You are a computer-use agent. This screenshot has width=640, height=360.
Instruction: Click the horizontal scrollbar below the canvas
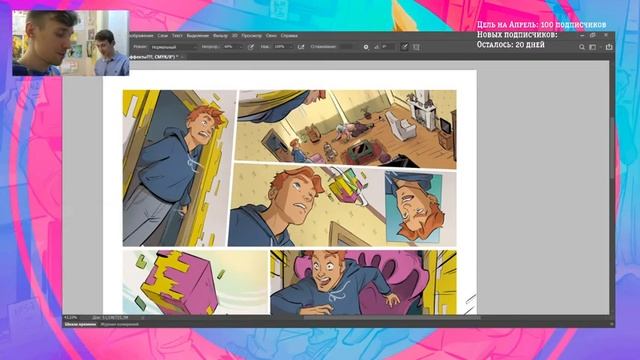click(392, 318)
